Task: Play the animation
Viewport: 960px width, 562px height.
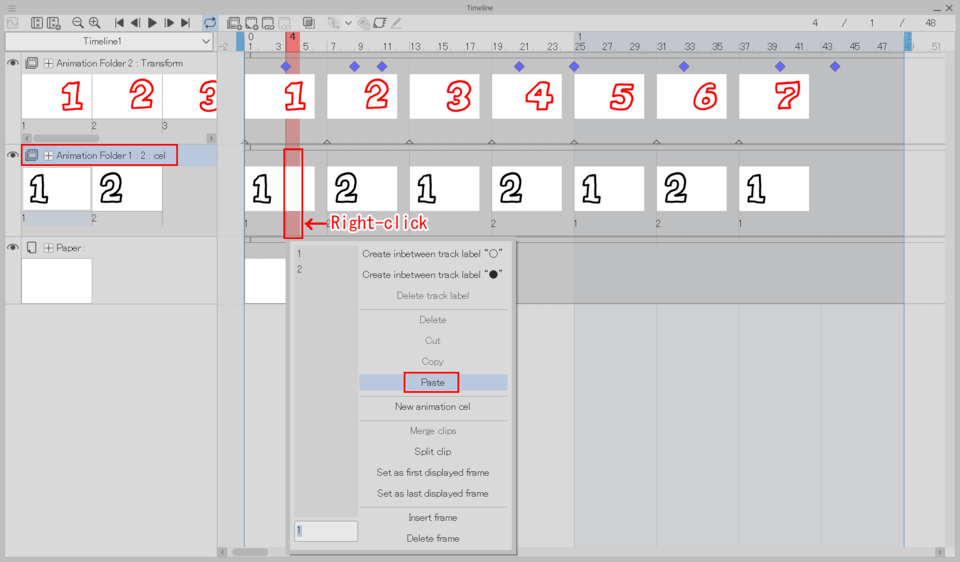Action: tap(152, 23)
